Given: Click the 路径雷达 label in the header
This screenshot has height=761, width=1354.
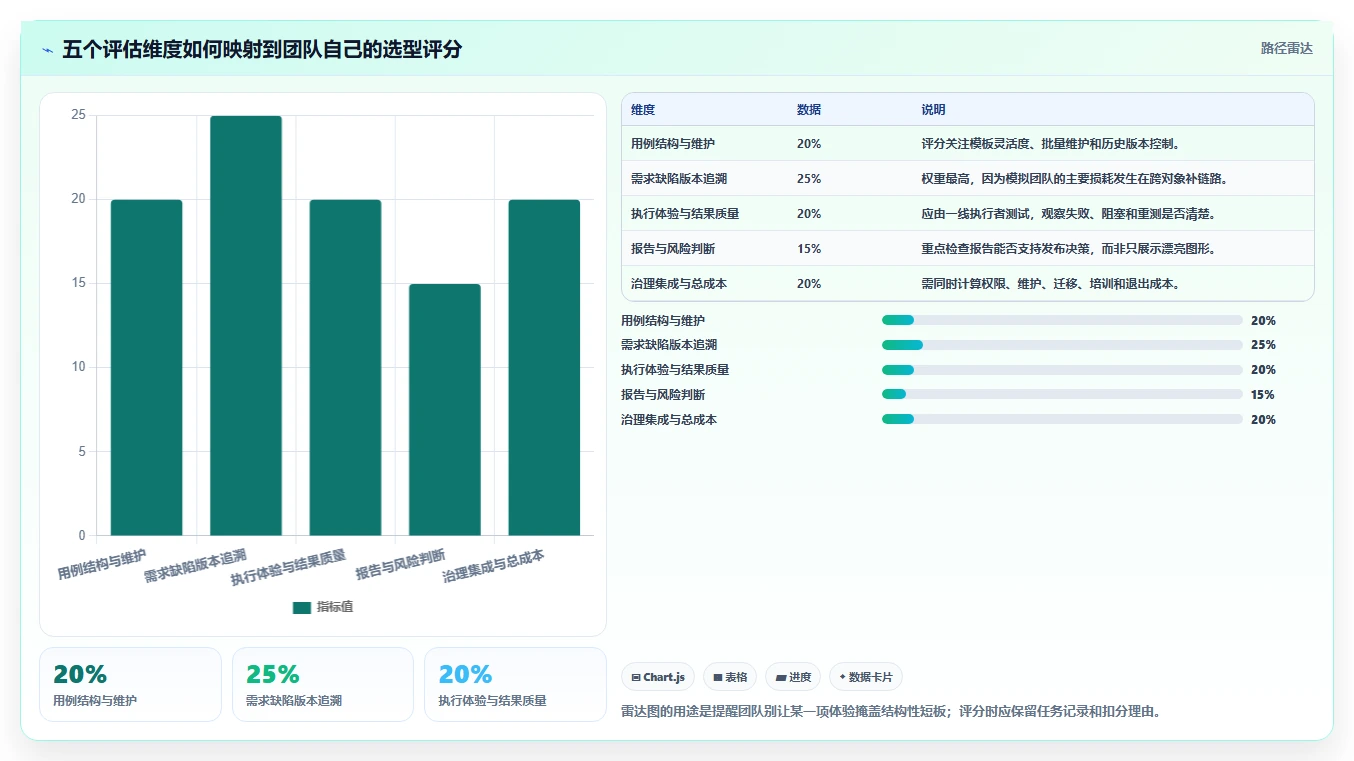Looking at the screenshot, I should 1286,48.
